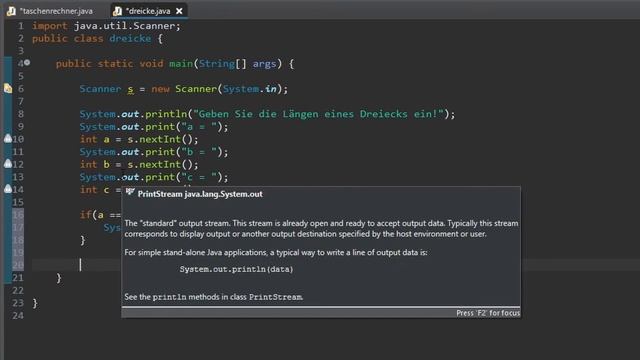Click the Java file icon on dreicke.java tab
The width and height of the screenshot is (640, 360).
(118, 11)
